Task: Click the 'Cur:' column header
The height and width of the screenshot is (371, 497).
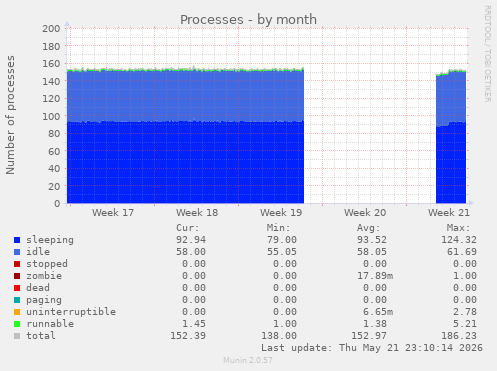Action: point(188,228)
